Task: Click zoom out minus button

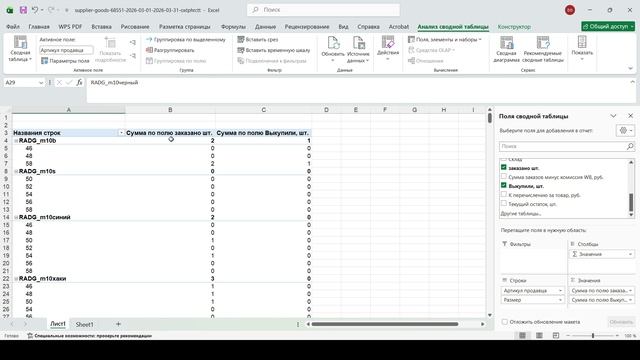Action: (x=568, y=336)
